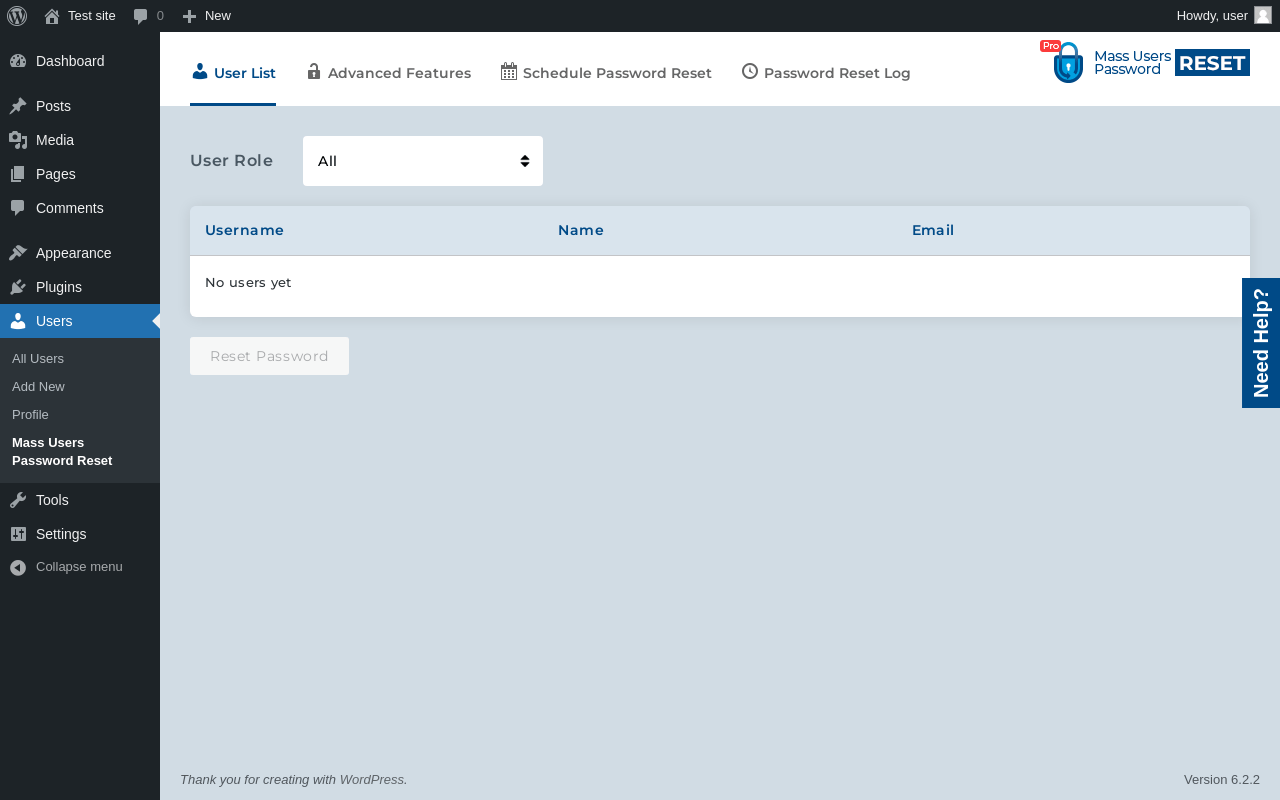Viewport: 1280px width, 800px height.
Task: Open Tools in the sidebar
Action: [80, 500]
